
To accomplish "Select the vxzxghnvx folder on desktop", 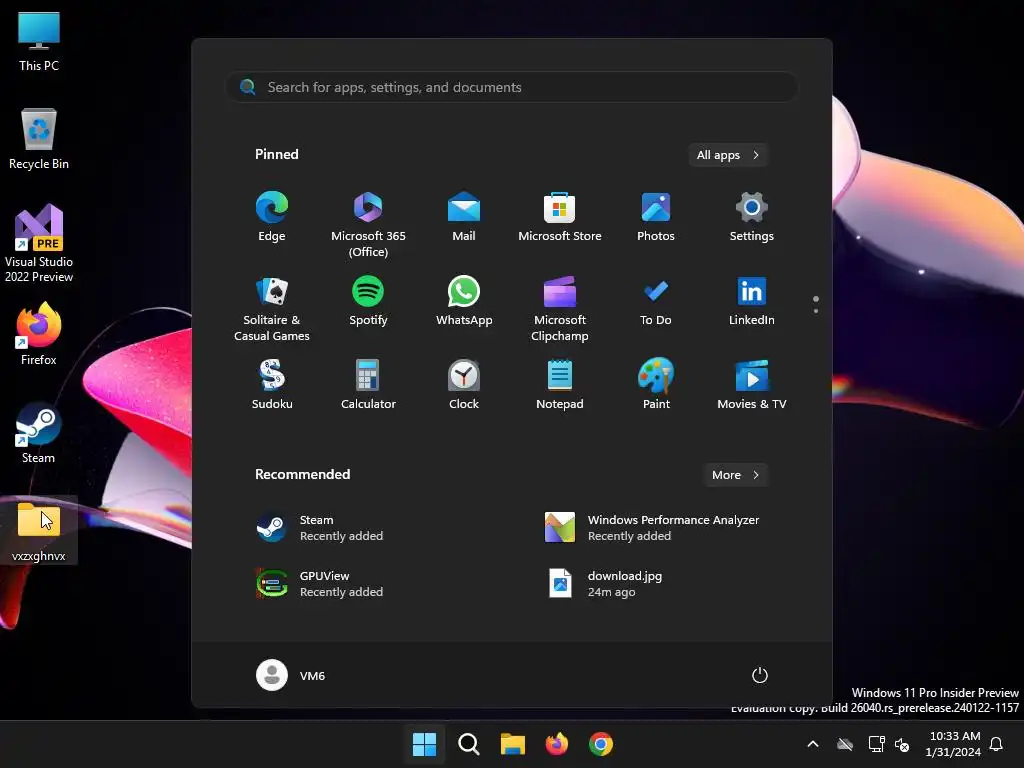I will pos(39,531).
